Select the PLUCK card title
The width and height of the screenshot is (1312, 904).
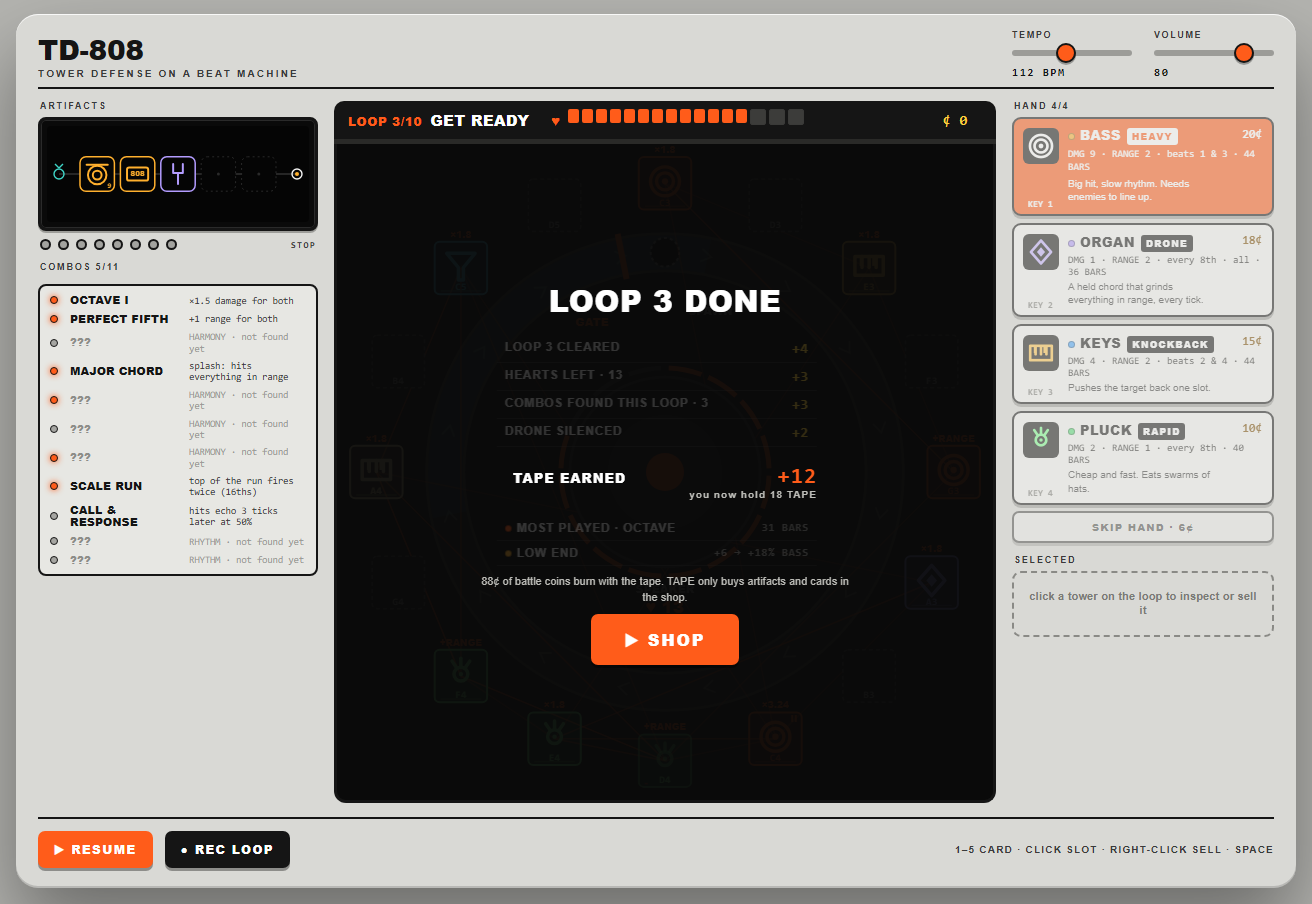coord(1106,430)
